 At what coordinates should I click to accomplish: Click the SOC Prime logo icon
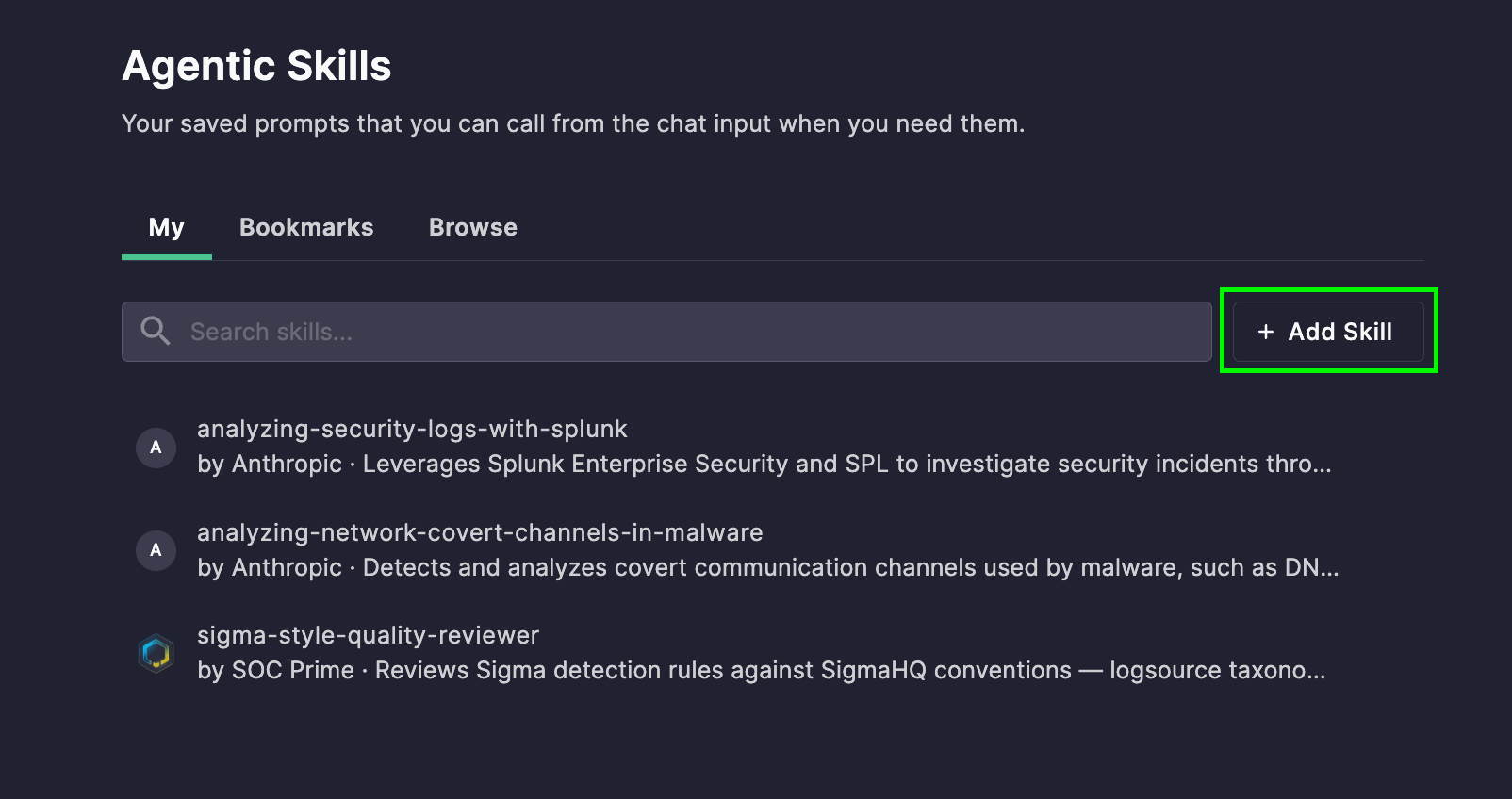tap(156, 652)
